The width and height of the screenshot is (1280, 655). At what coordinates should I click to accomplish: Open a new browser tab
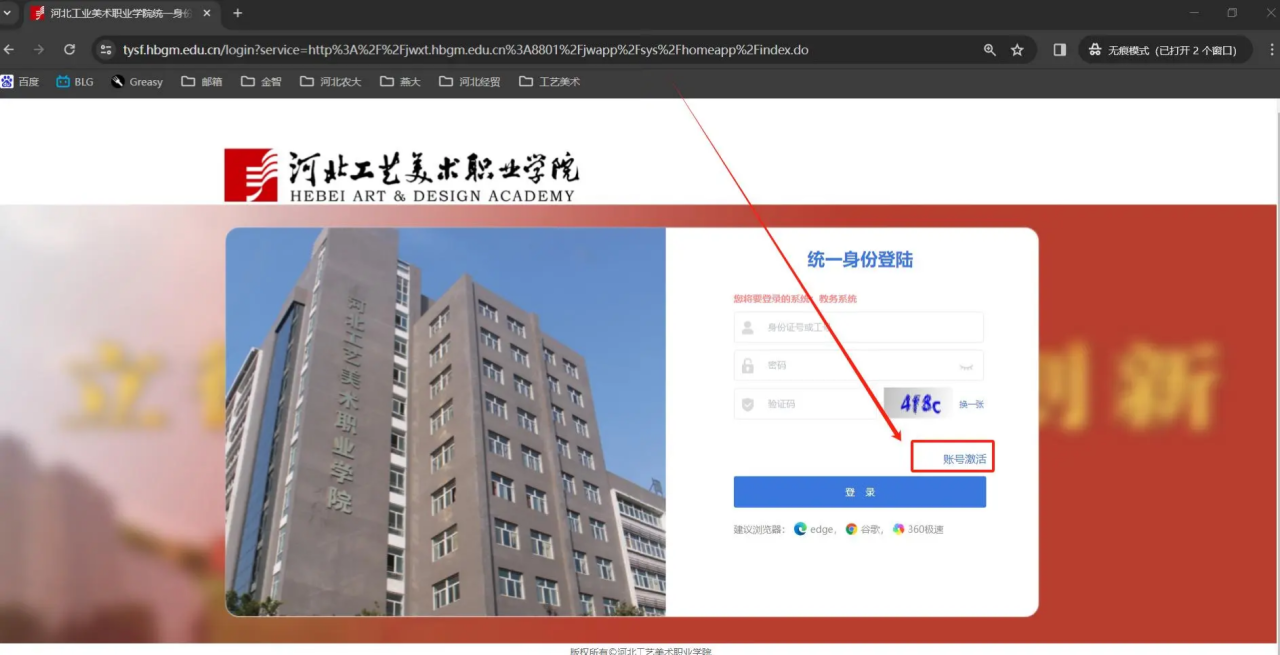pyautogui.click(x=238, y=13)
